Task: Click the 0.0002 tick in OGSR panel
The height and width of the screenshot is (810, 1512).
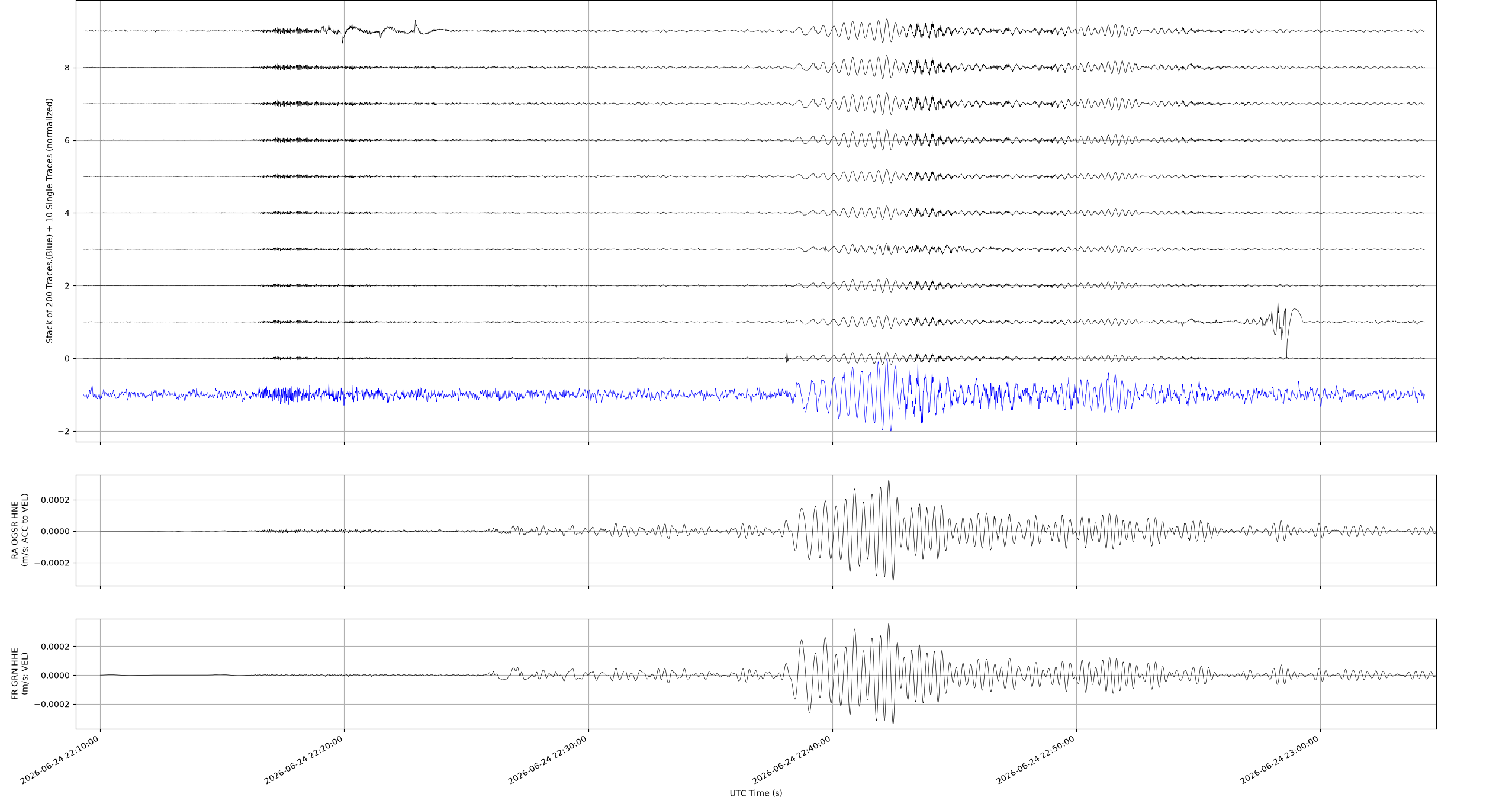Action: point(55,500)
